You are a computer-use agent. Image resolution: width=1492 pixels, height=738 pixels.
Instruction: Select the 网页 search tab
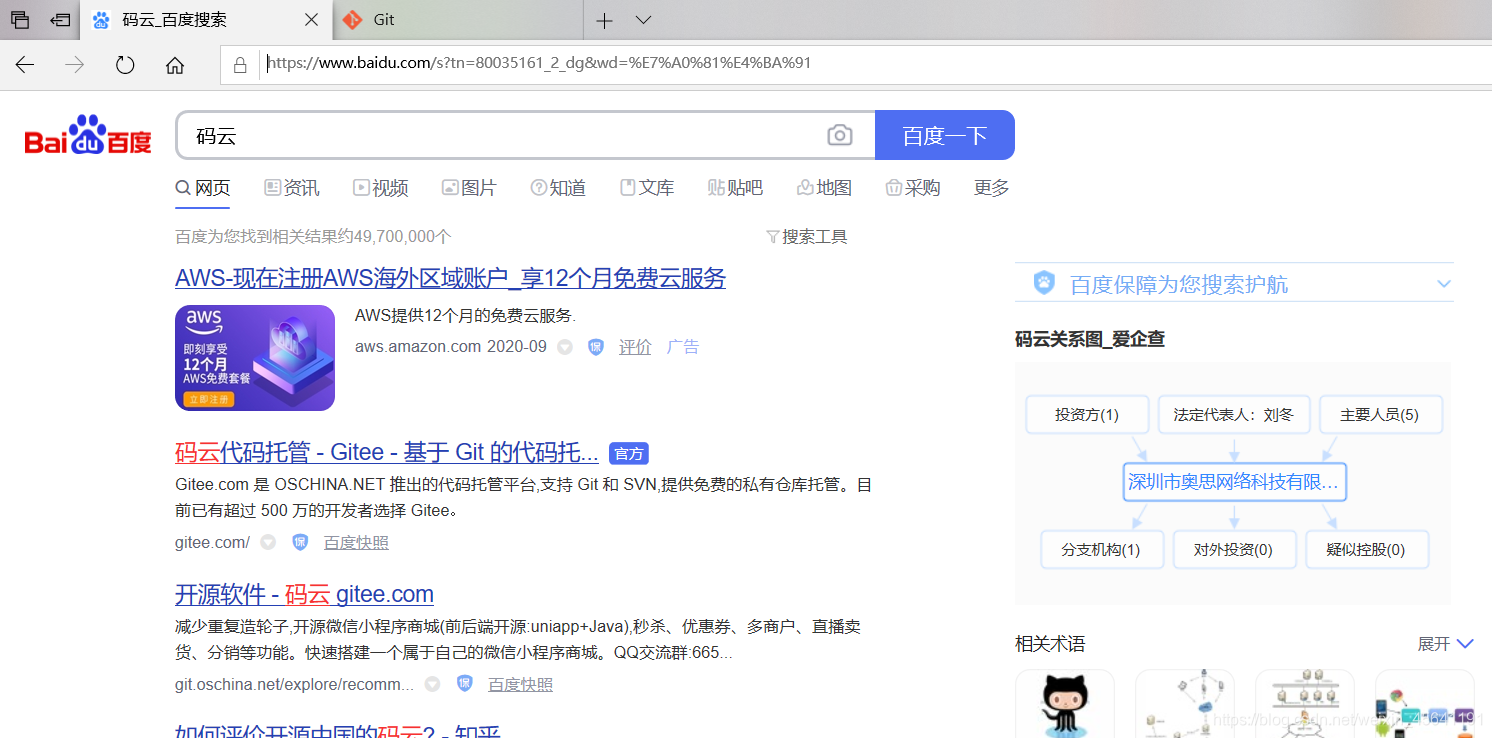click(x=203, y=188)
